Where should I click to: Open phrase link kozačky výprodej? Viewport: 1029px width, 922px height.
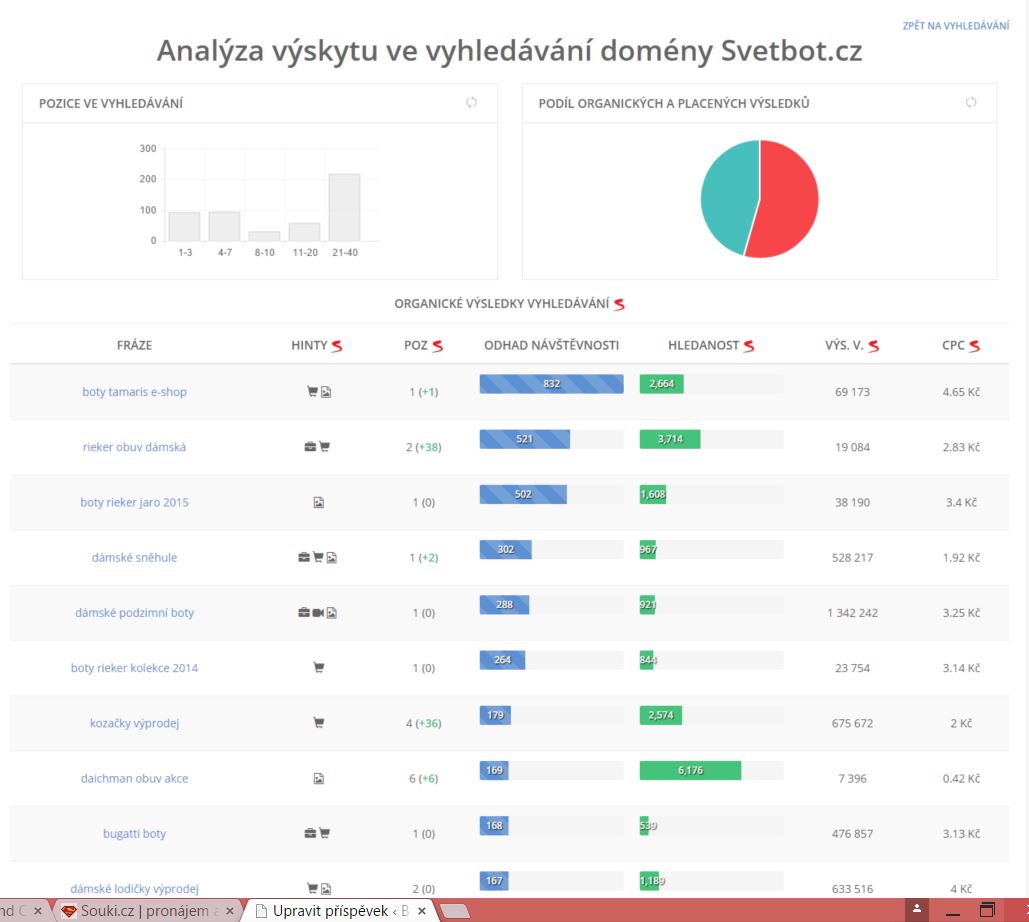click(x=135, y=723)
